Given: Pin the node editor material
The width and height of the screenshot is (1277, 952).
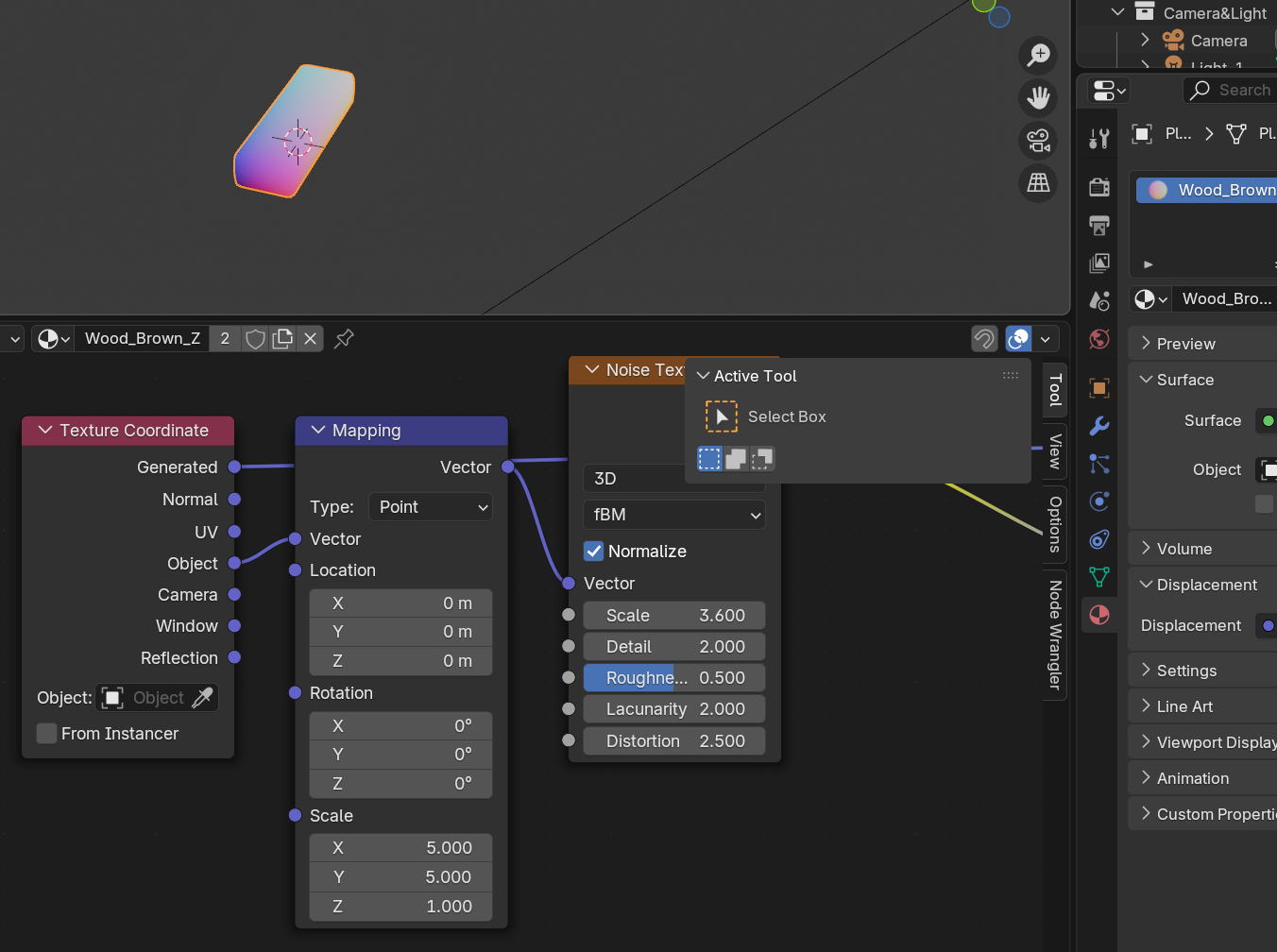Looking at the screenshot, I should (344, 338).
